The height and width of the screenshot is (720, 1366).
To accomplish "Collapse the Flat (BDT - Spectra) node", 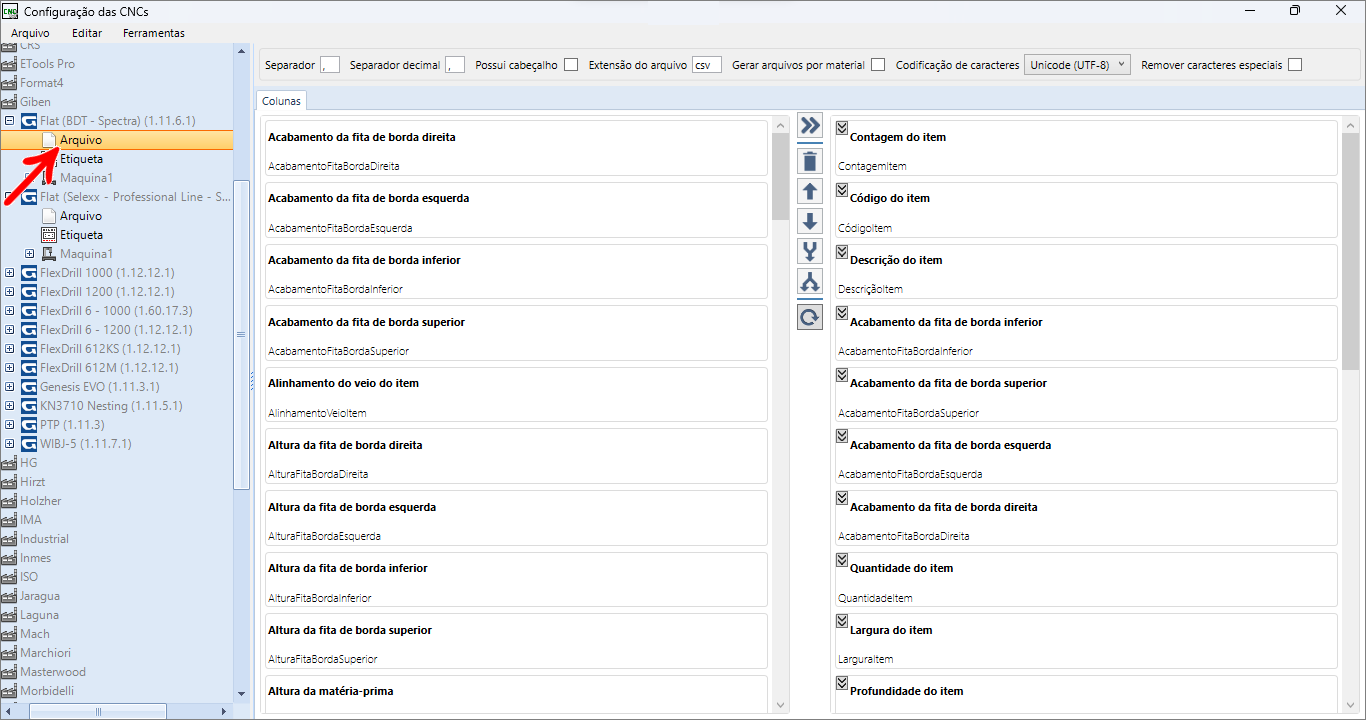I will click(10, 121).
